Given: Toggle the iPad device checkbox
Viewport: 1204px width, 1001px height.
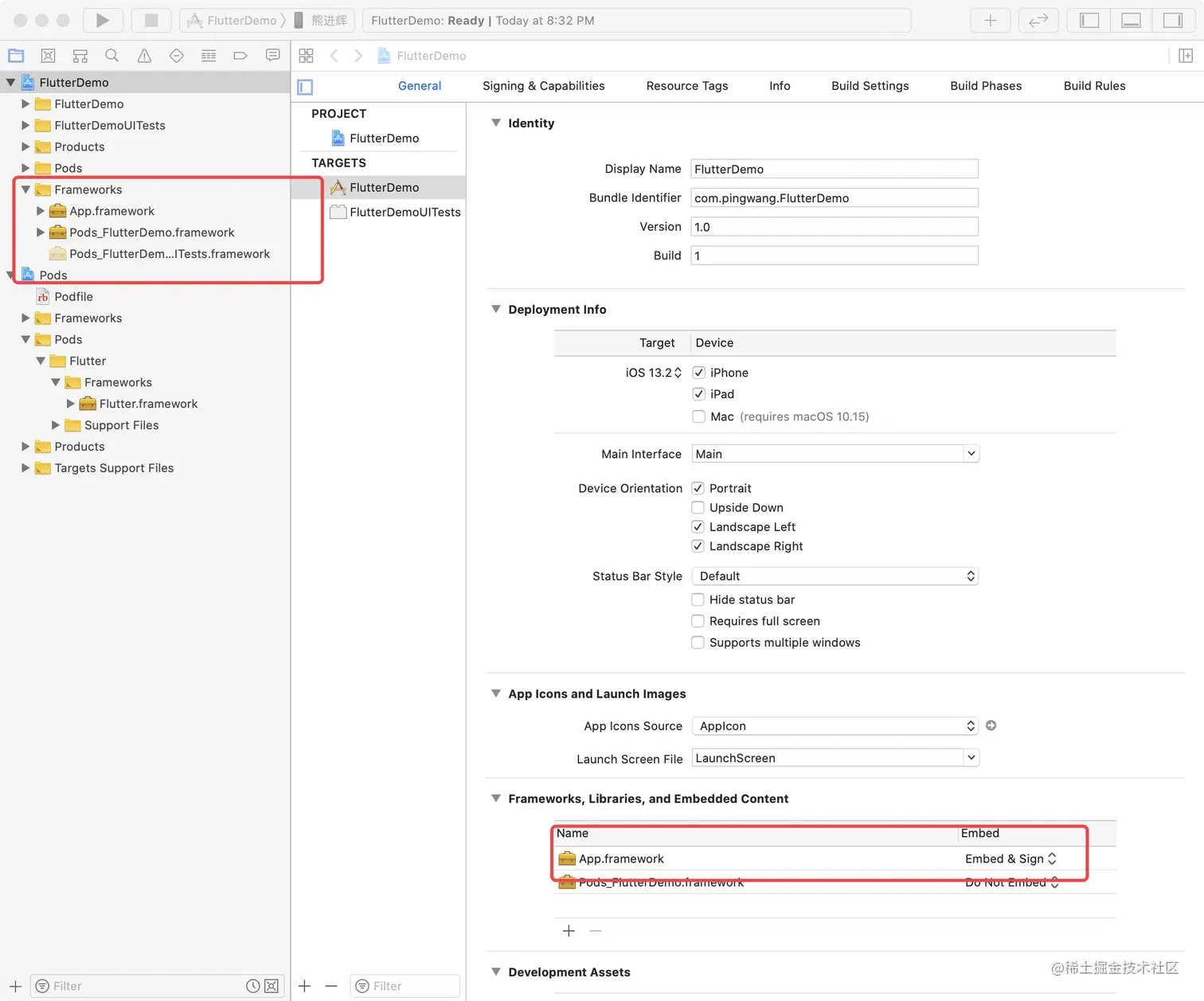Looking at the screenshot, I should click(x=699, y=394).
